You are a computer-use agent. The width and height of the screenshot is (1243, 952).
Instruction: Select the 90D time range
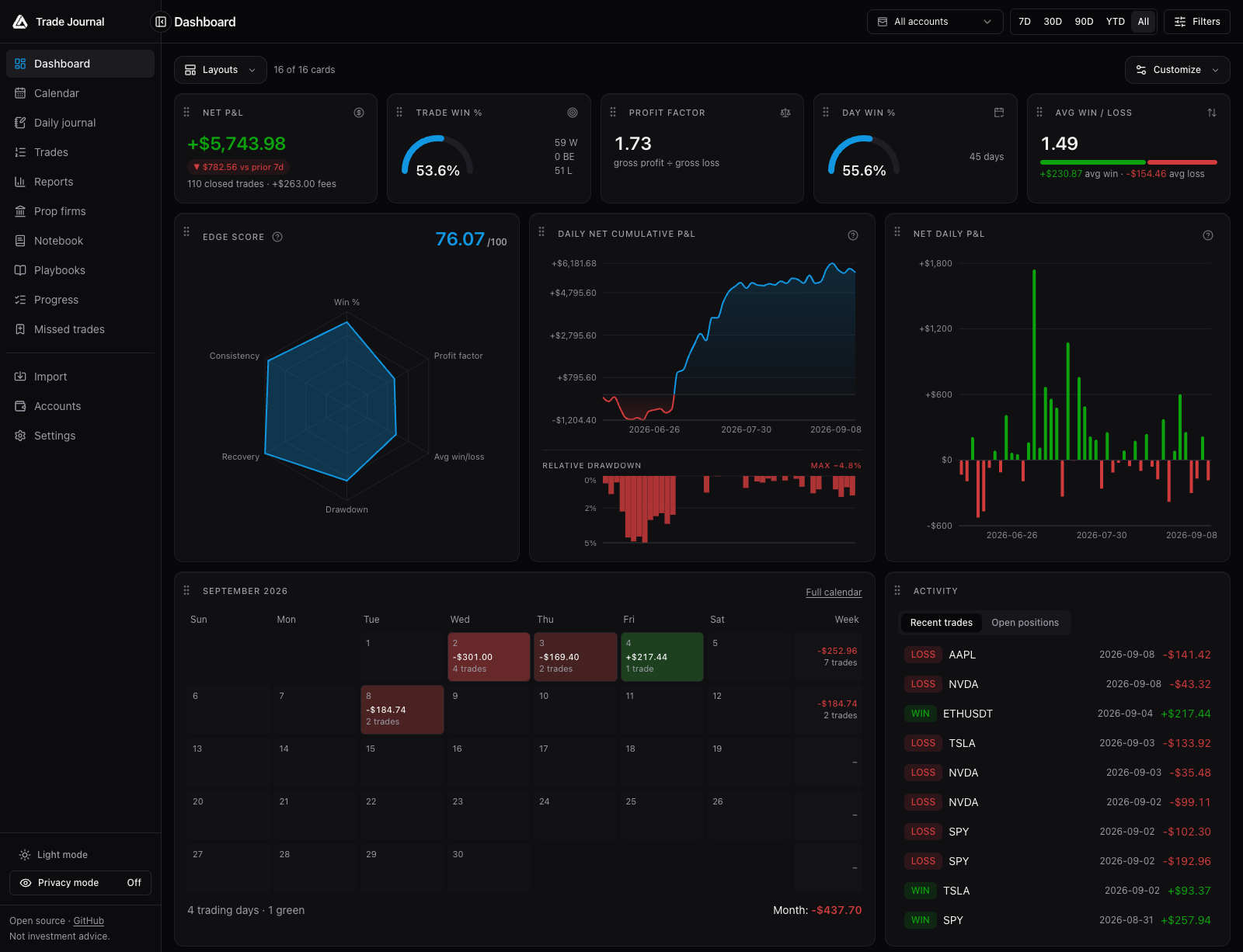(x=1084, y=22)
